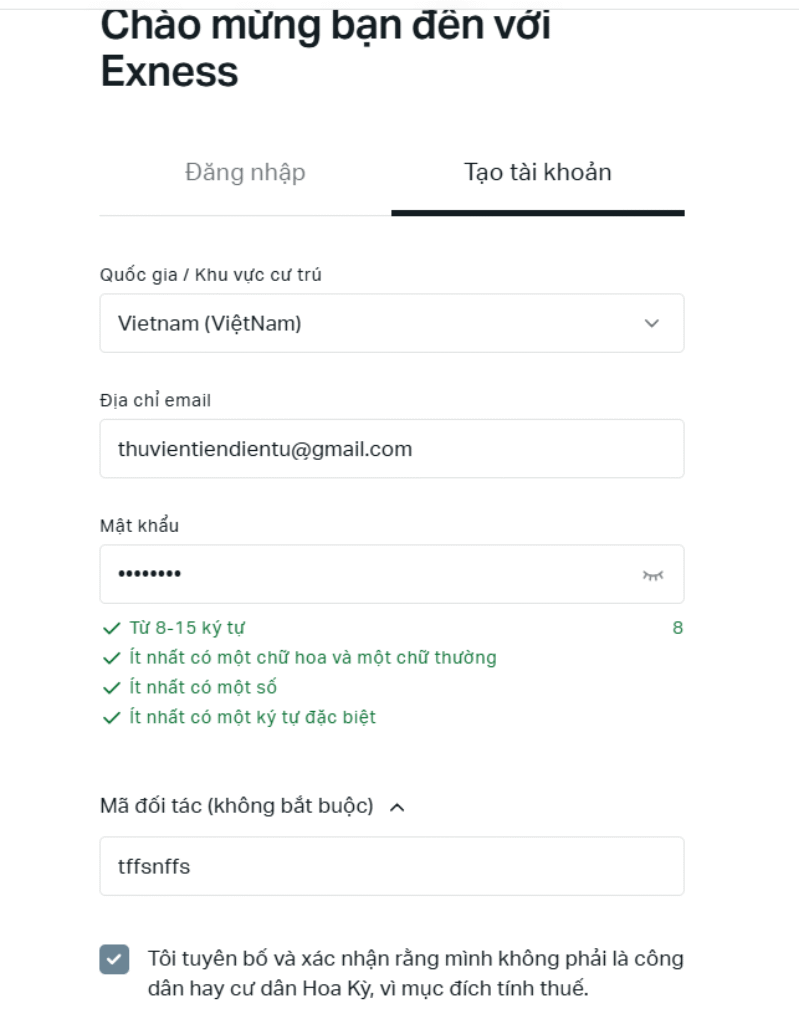Screen dimensions: 799x1024
Task: Uncheck the non-US citizen declaration checkbox
Action: tap(114, 959)
